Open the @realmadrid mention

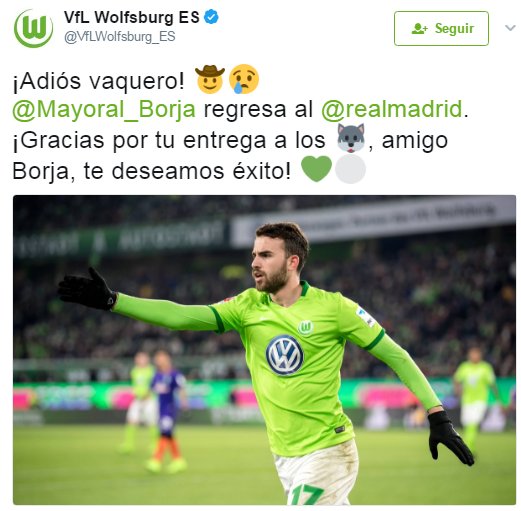pos(392,109)
